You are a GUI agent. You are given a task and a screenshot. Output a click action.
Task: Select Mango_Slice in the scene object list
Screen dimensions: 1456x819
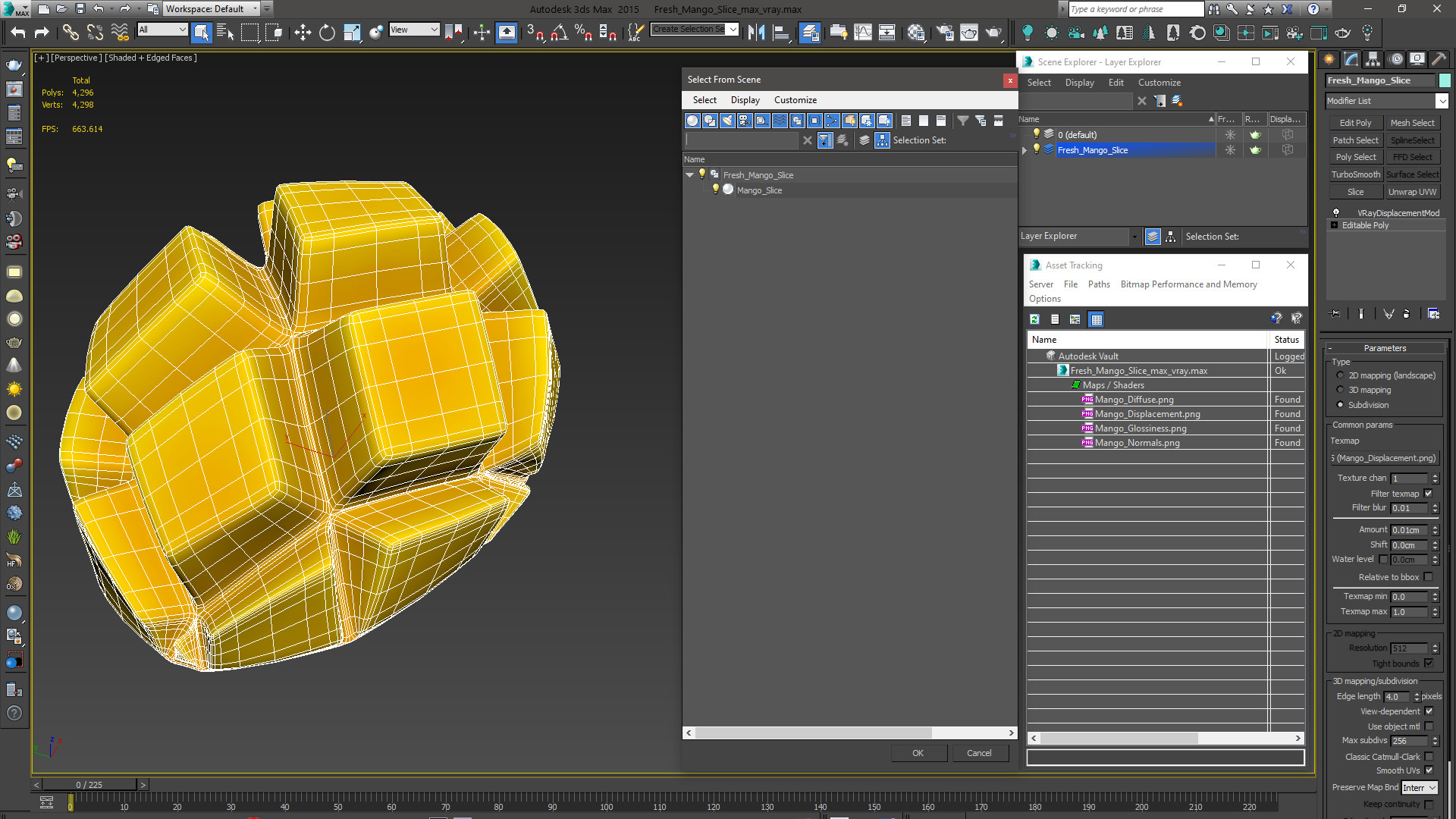pyautogui.click(x=759, y=190)
